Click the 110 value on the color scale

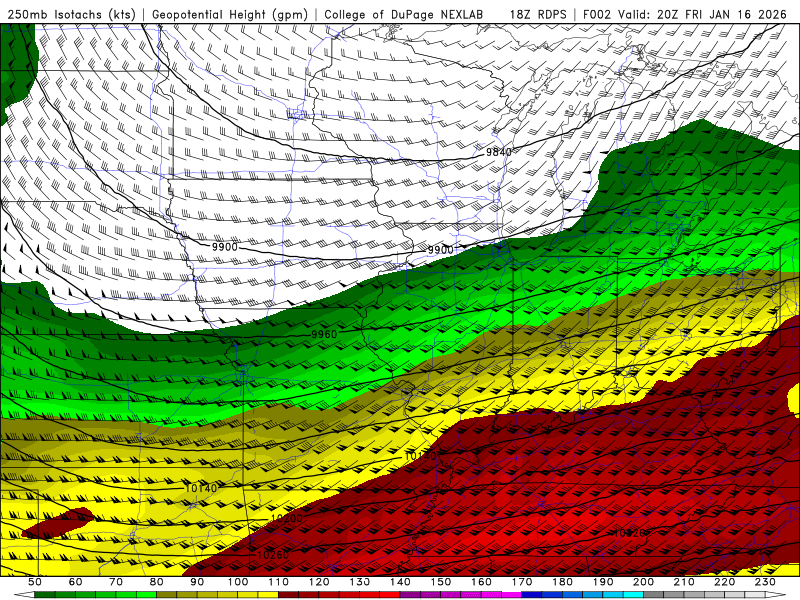pos(279,582)
